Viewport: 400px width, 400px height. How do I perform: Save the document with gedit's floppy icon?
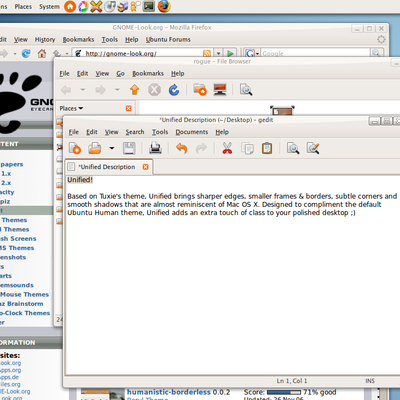point(129,148)
